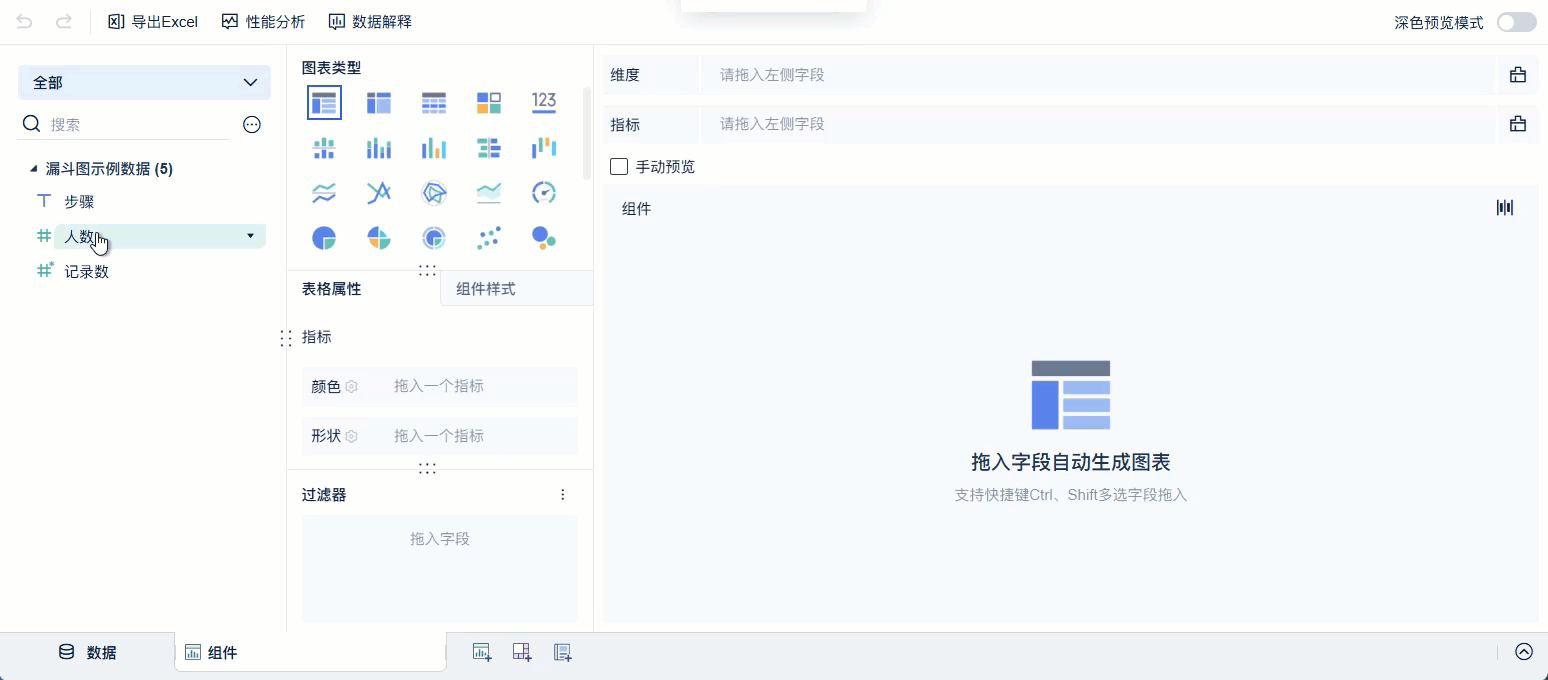Click the 形状 drop slot
Image resolution: width=1548 pixels, height=680 pixels.
click(x=439, y=436)
